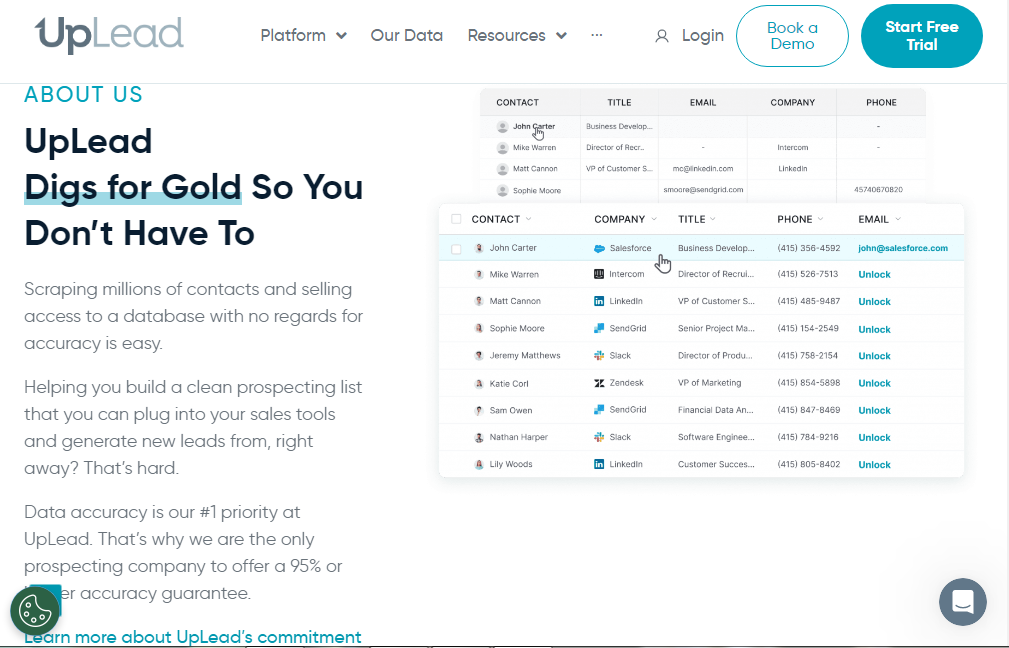The height and width of the screenshot is (648, 1009).
Task: Click the Zendesk company logo icon
Action: point(599,383)
